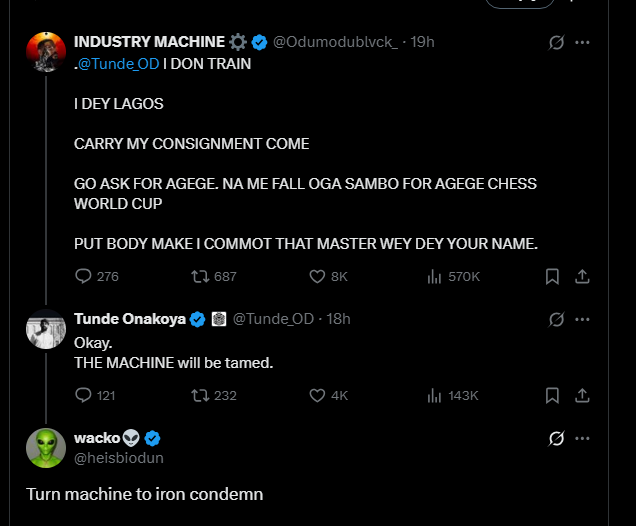636x526 pixels.
Task: Open Tunde Onakoya's profile picture
Action: 45,329
